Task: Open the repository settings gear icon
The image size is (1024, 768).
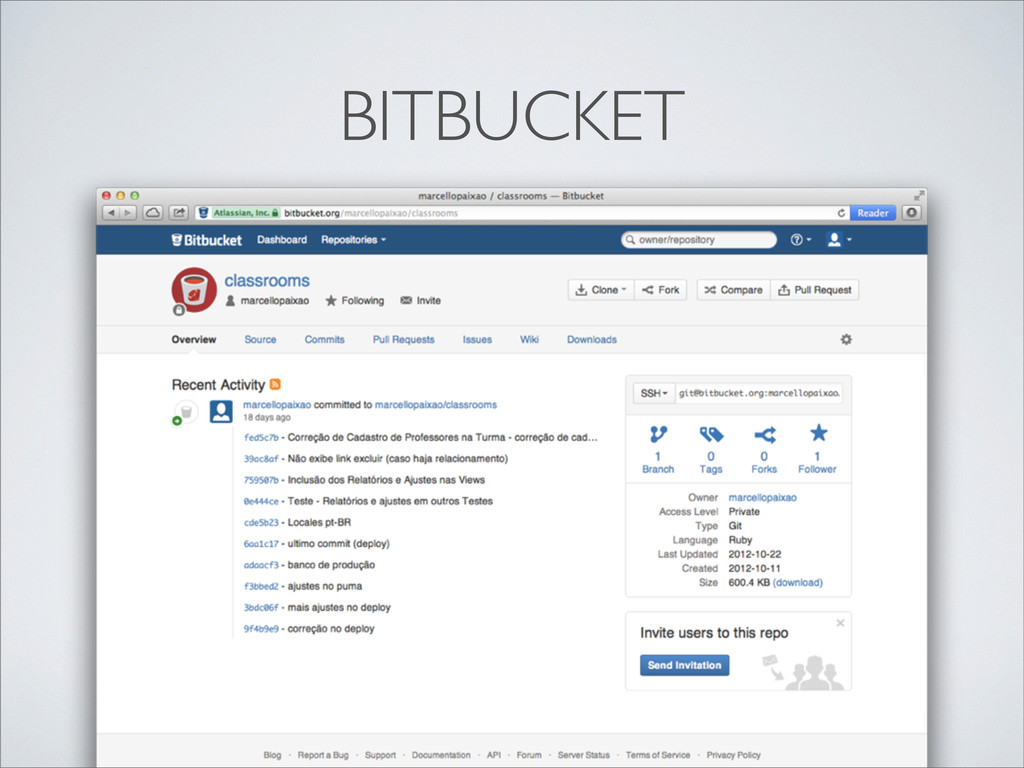Action: tap(846, 340)
